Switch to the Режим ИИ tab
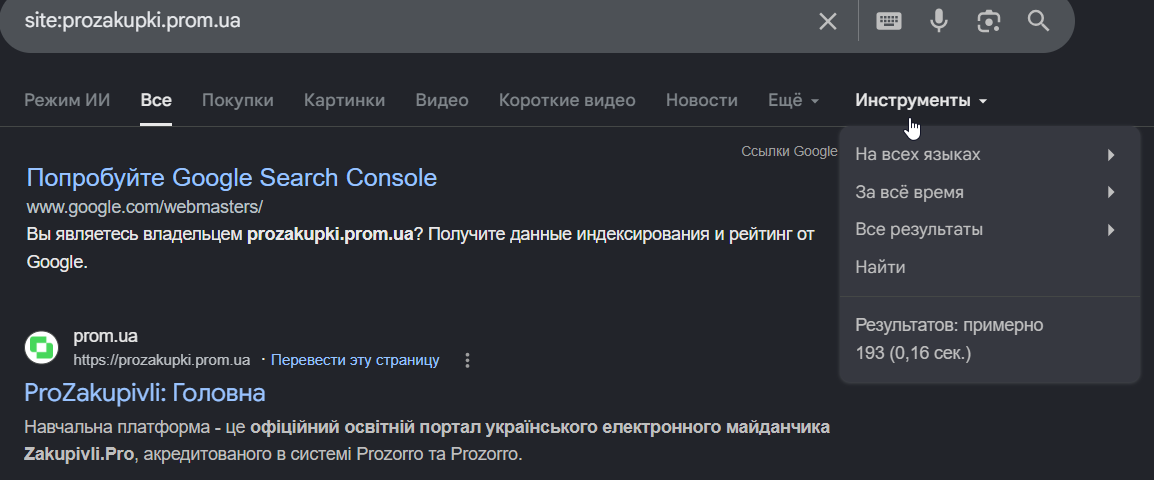 (x=67, y=100)
